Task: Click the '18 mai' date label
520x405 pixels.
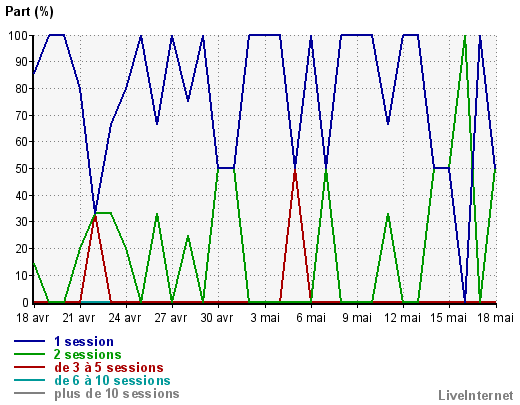Action: point(495,318)
